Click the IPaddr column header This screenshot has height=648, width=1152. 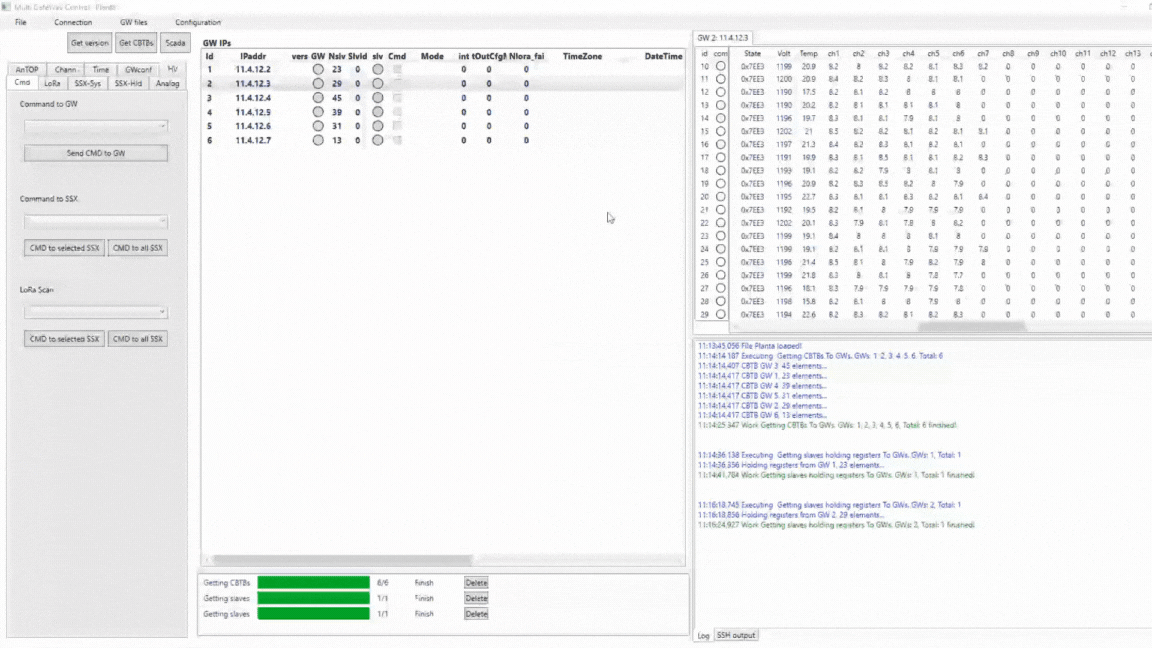(x=253, y=56)
